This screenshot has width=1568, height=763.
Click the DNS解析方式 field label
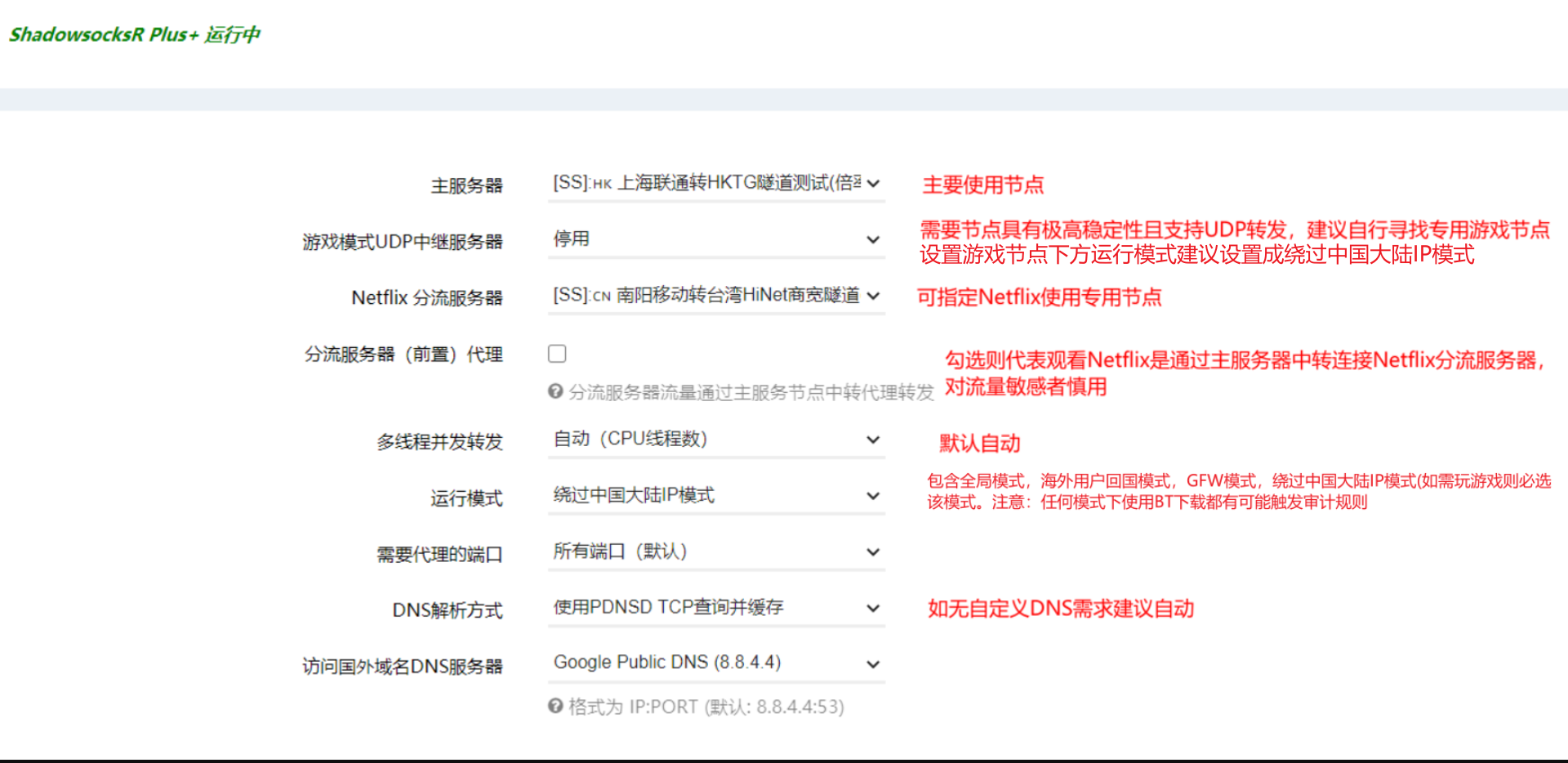(x=447, y=610)
